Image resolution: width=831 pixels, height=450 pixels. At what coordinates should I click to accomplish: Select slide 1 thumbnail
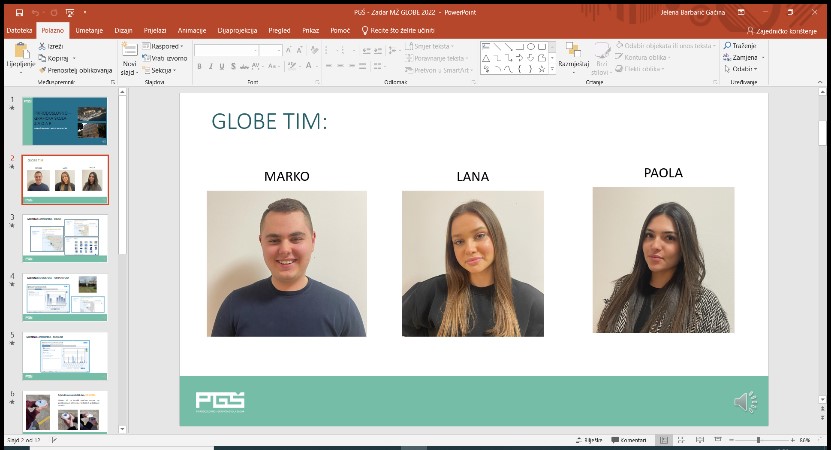point(65,121)
